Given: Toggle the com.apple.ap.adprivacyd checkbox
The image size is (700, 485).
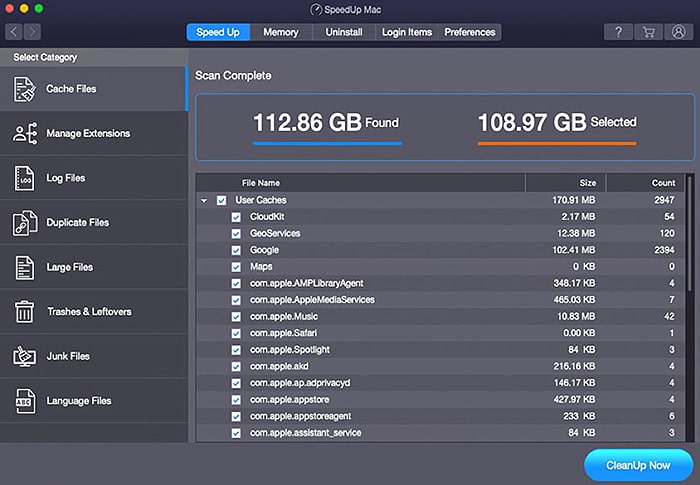Looking at the screenshot, I should tap(236, 383).
